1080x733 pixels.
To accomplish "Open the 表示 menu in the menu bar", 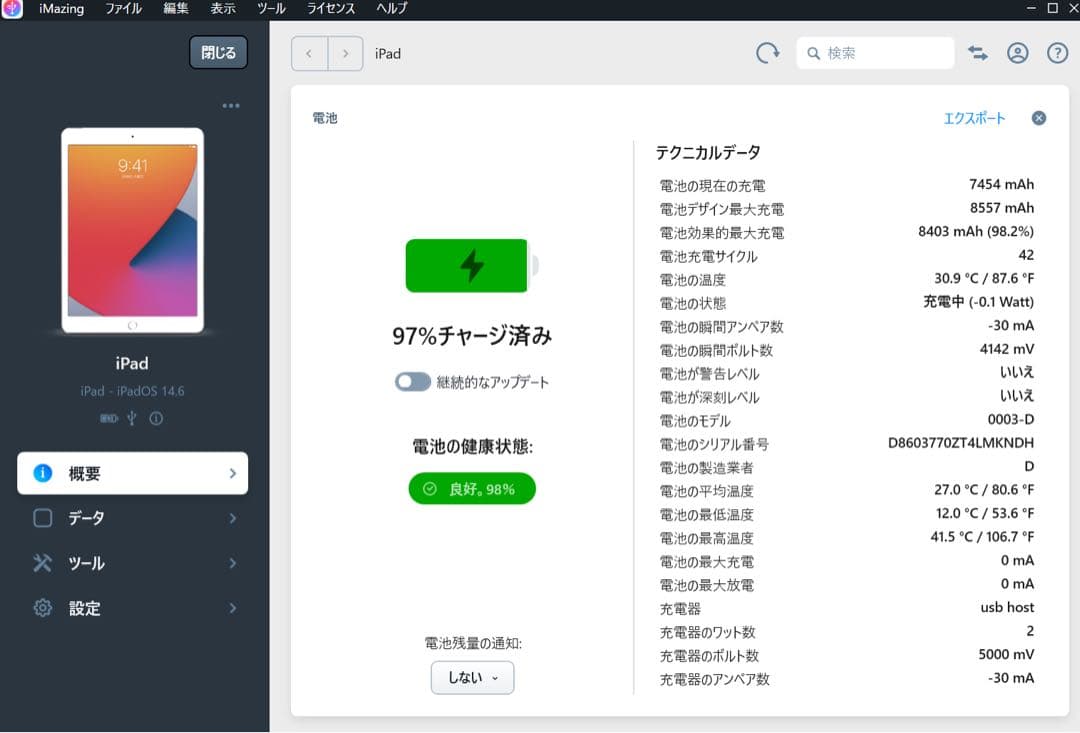I will pos(222,9).
